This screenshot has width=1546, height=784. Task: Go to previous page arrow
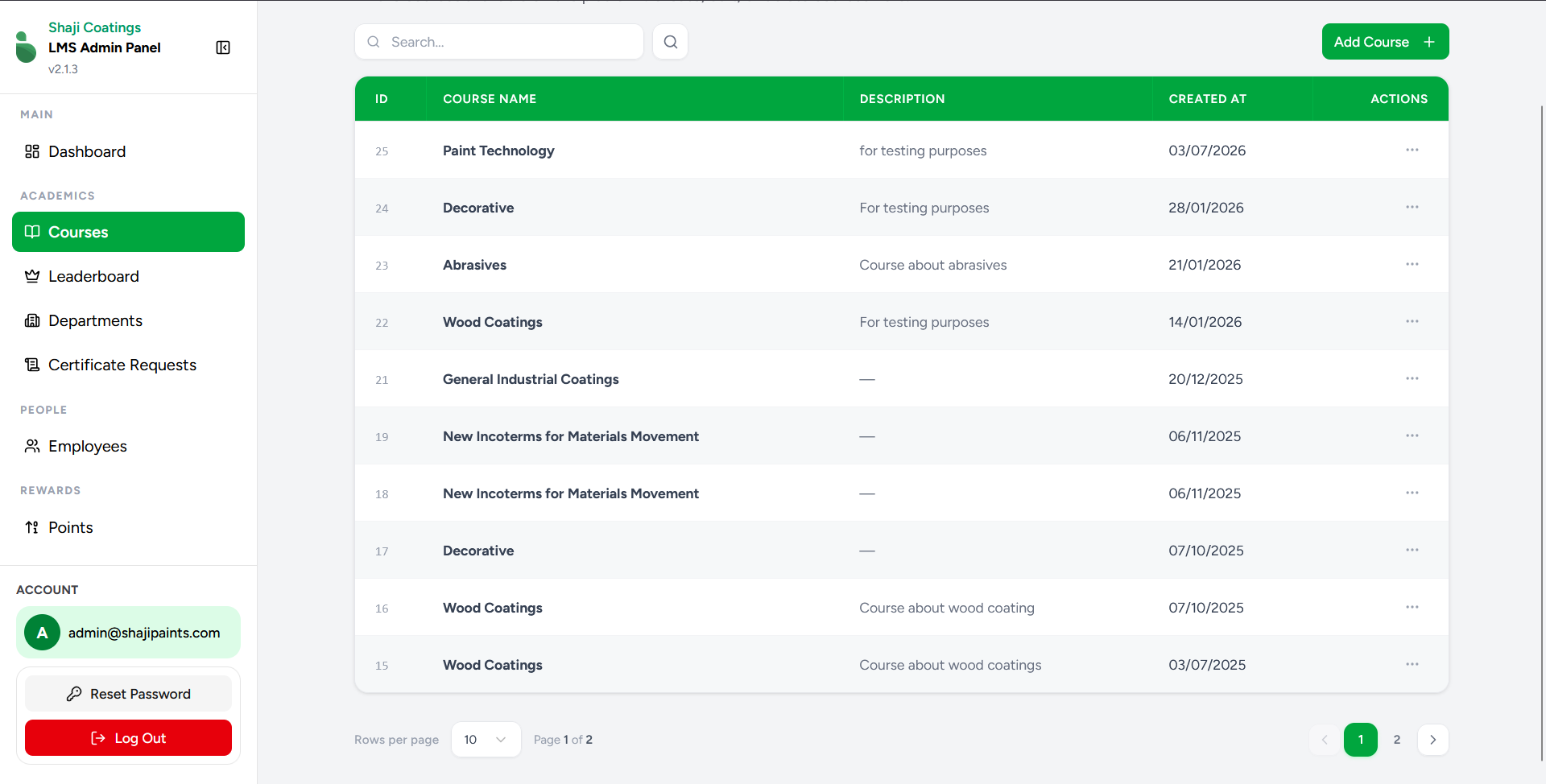pos(1325,740)
